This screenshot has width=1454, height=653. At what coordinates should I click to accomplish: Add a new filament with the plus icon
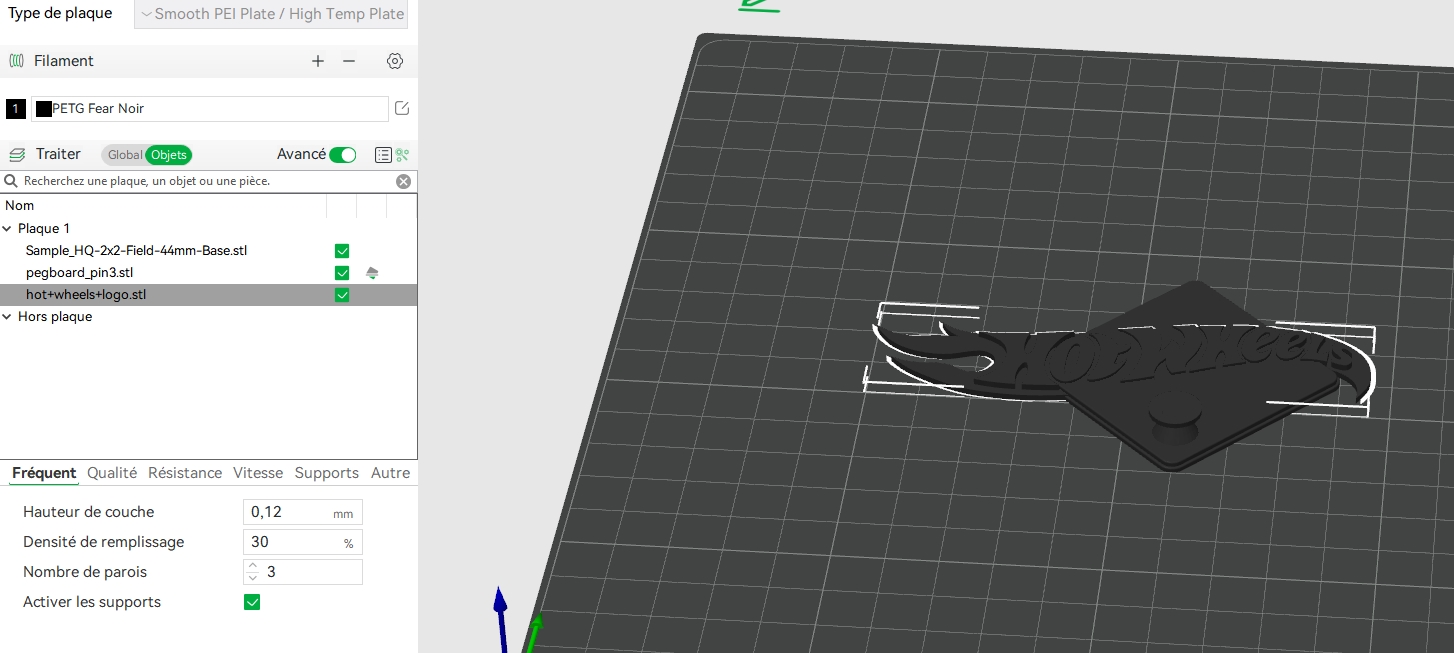click(318, 61)
